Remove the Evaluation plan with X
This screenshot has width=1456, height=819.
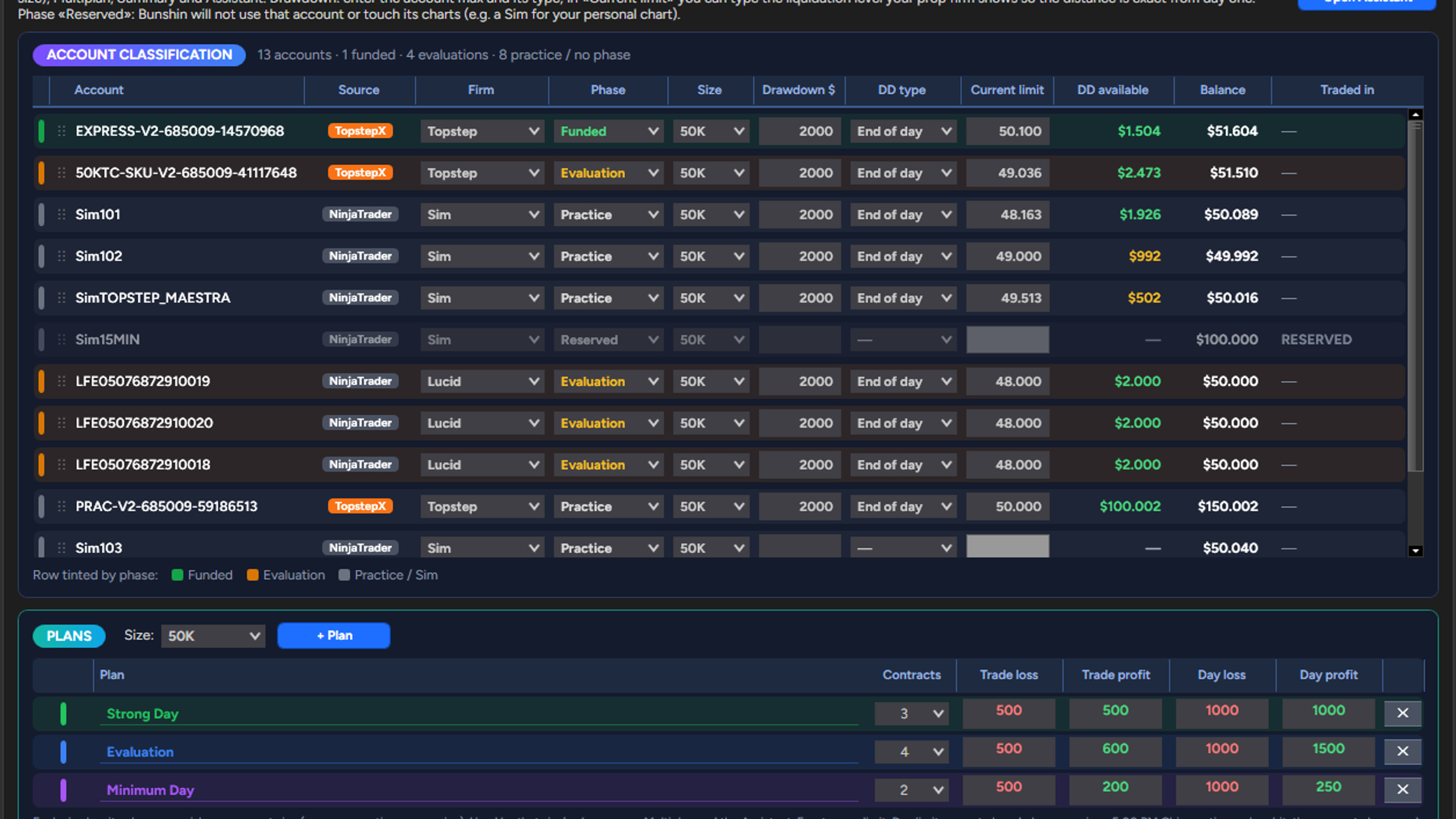pos(1403,751)
